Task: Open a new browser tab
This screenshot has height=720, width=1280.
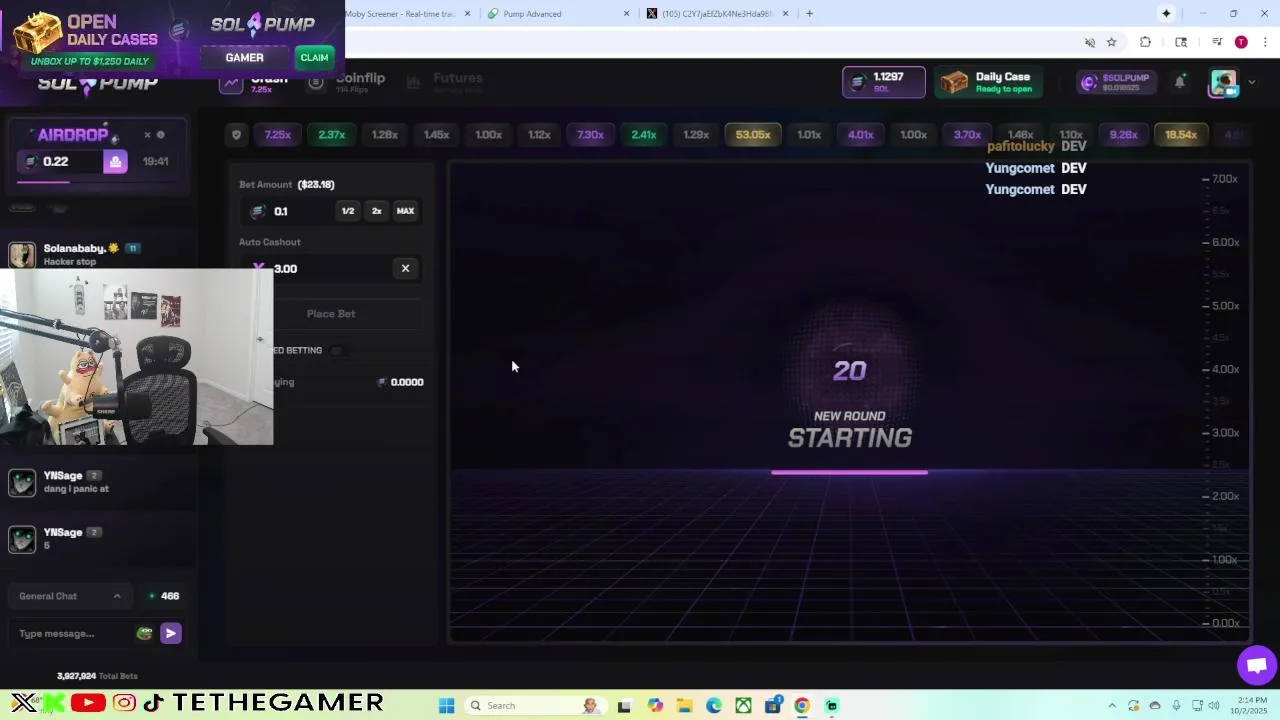Action: click(x=809, y=14)
